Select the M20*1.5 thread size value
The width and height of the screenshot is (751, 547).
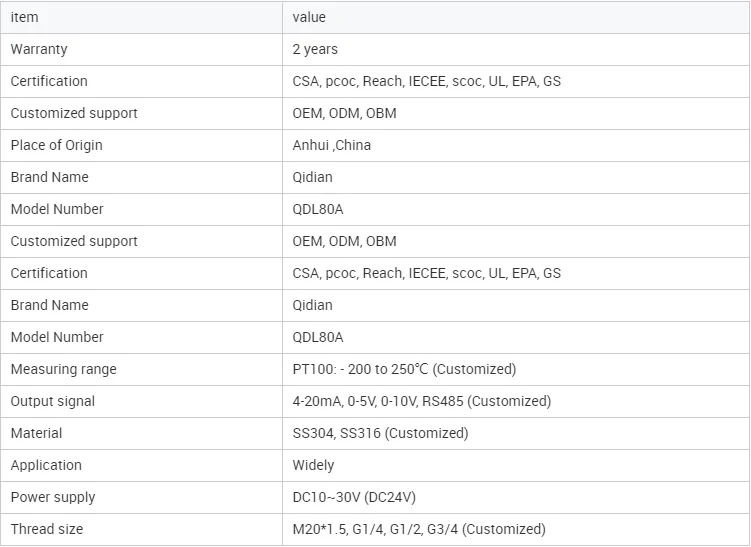click(x=419, y=529)
